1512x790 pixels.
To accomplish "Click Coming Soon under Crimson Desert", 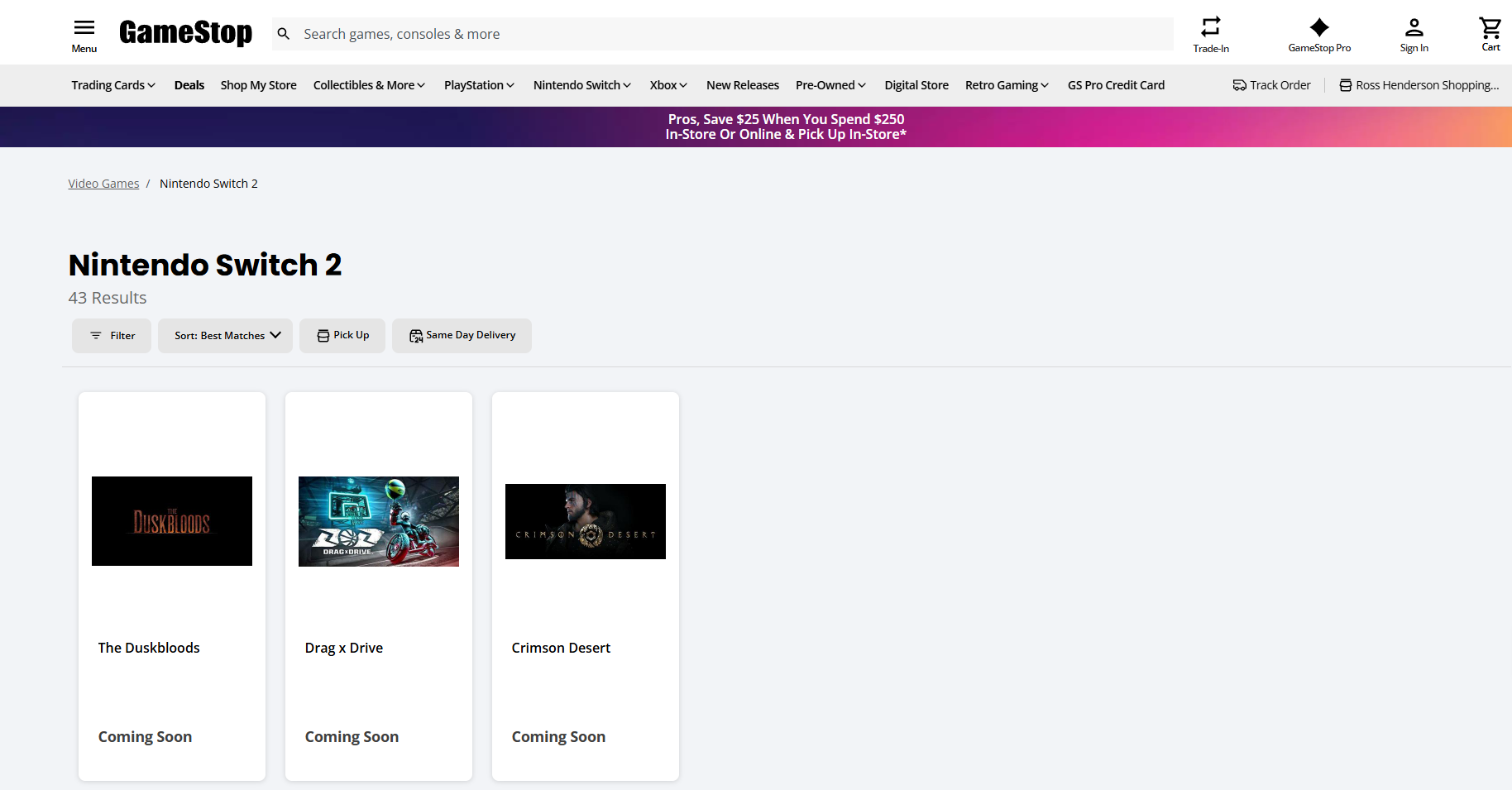I will [x=558, y=737].
